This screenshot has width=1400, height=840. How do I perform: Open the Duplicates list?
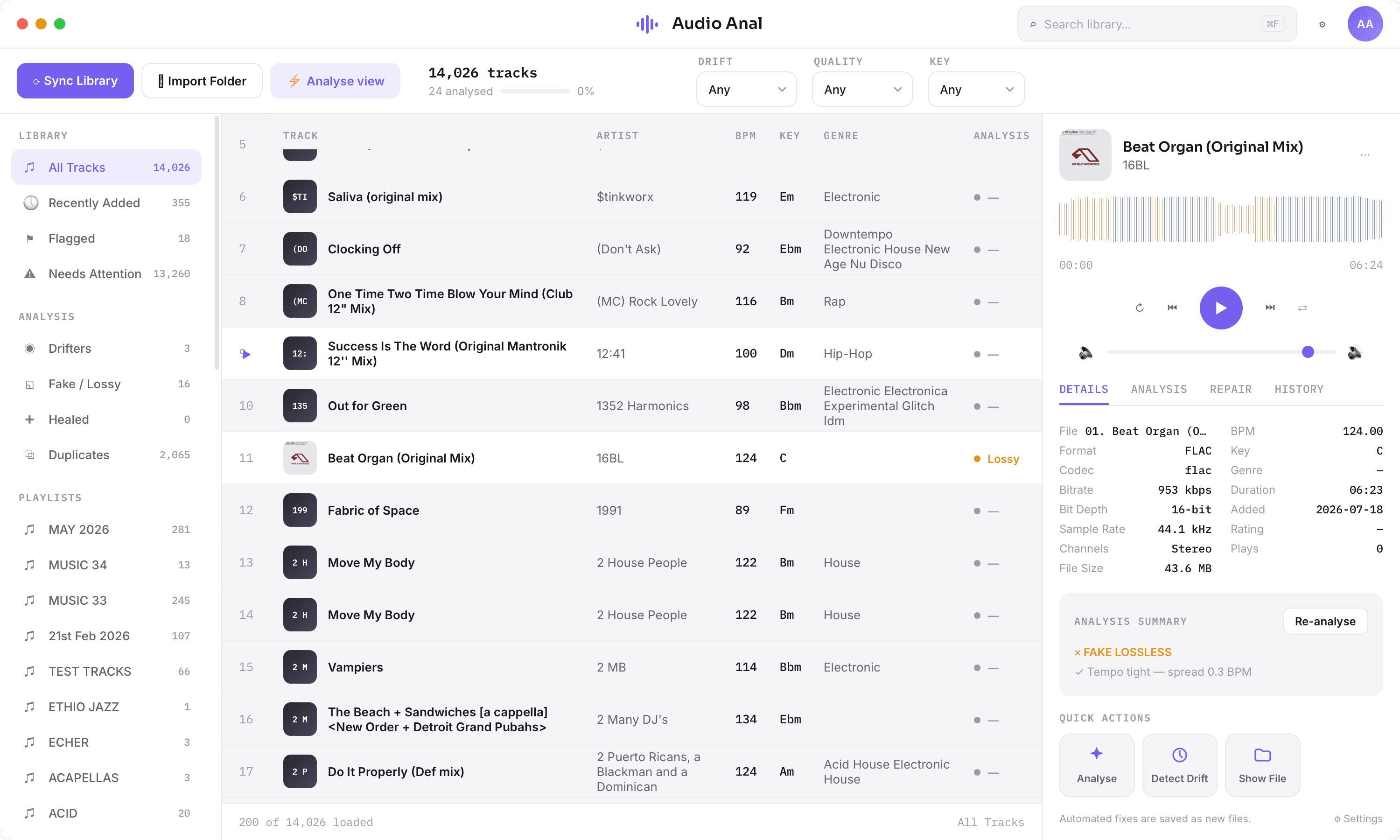[x=106, y=455]
